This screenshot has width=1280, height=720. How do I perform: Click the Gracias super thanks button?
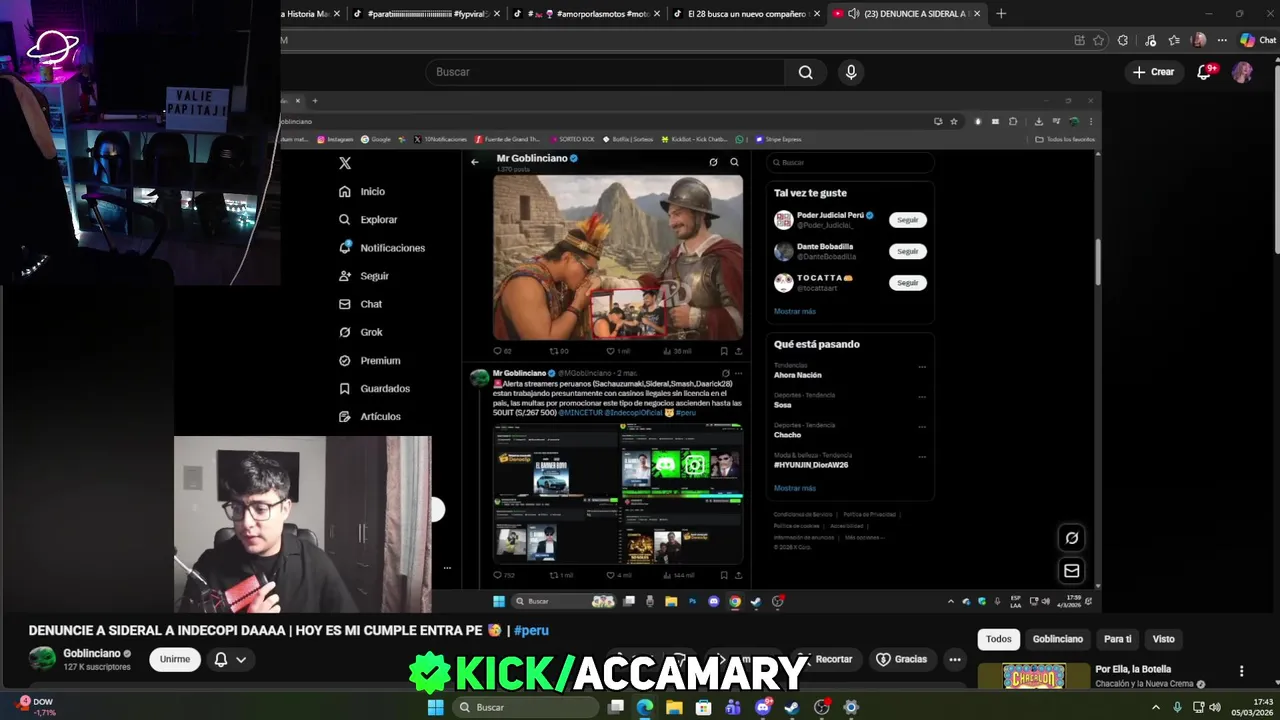pos(902,659)
